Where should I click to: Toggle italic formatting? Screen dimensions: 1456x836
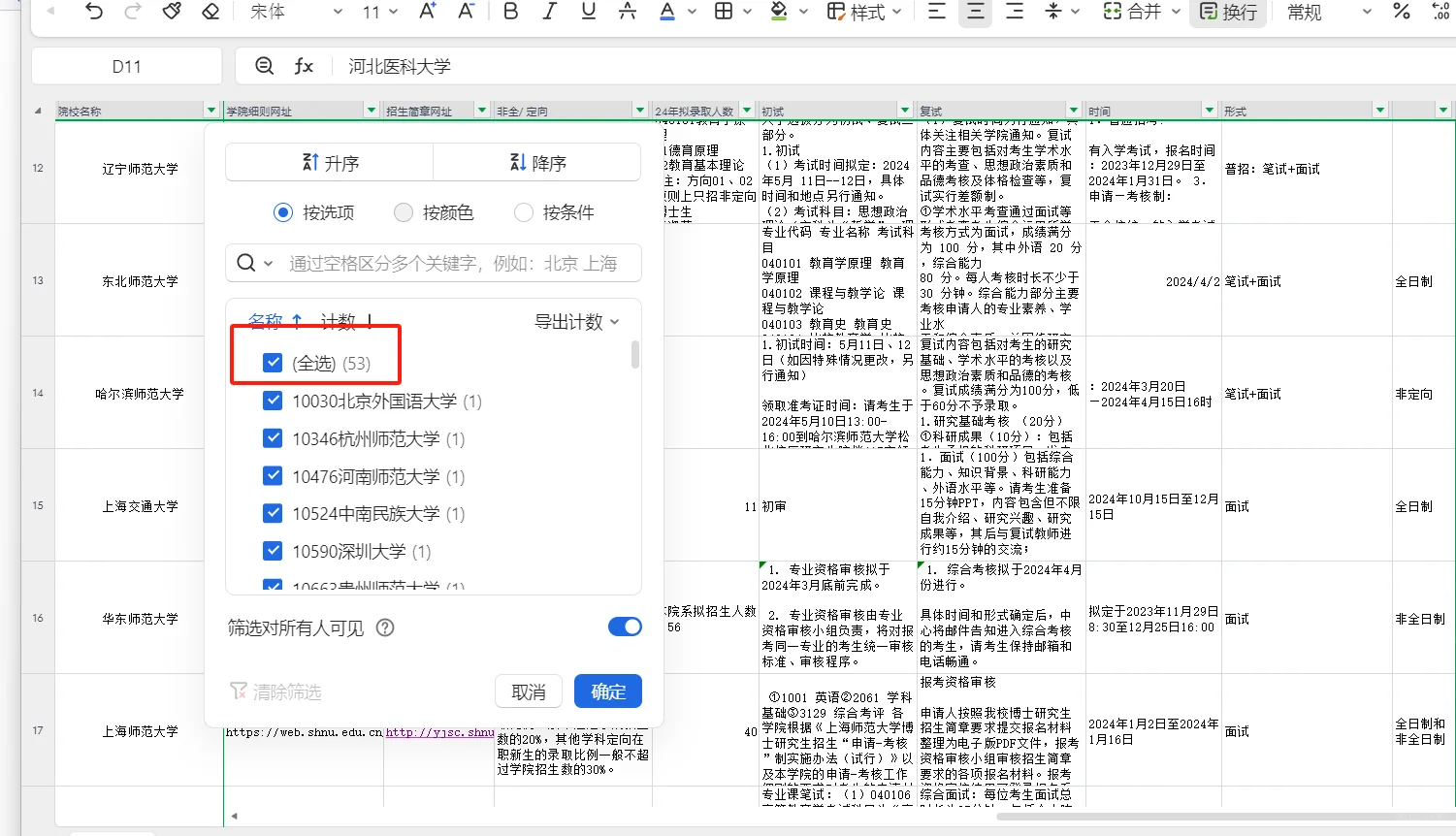click(550, 12)
